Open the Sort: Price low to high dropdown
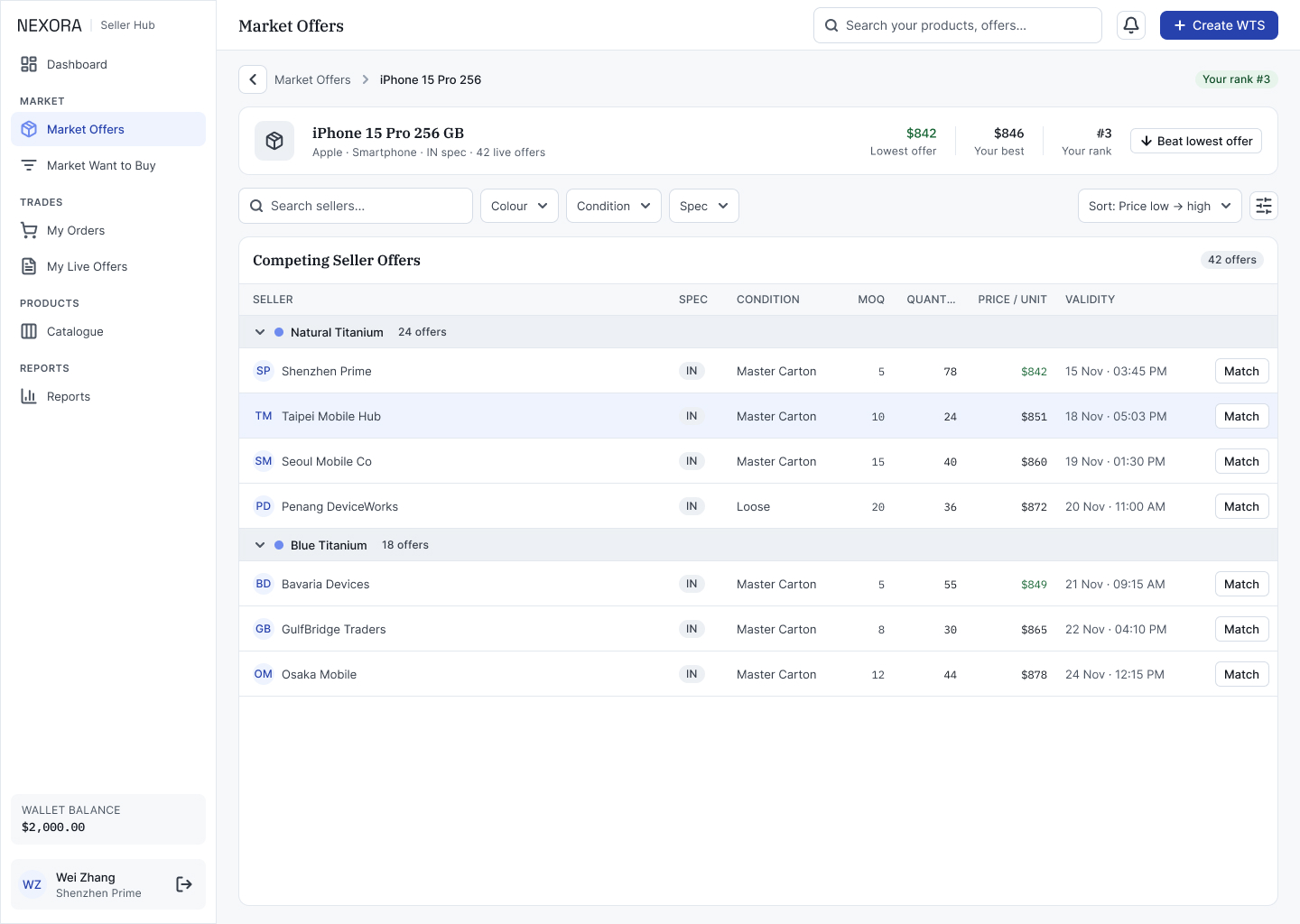This screenshot has width=1300, height=924. coord(1160,206)
